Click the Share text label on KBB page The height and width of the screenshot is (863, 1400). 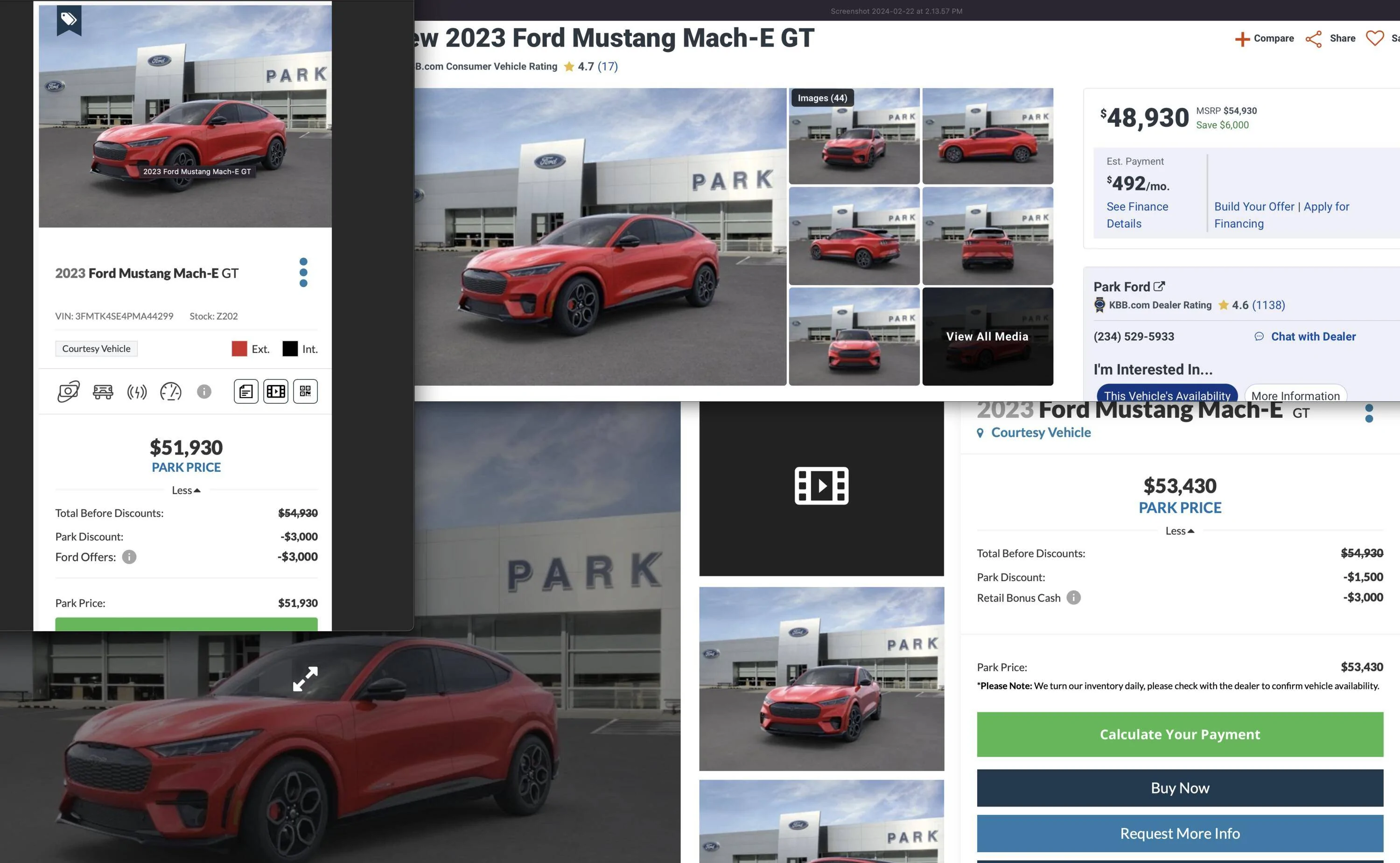click(1343, 38)
